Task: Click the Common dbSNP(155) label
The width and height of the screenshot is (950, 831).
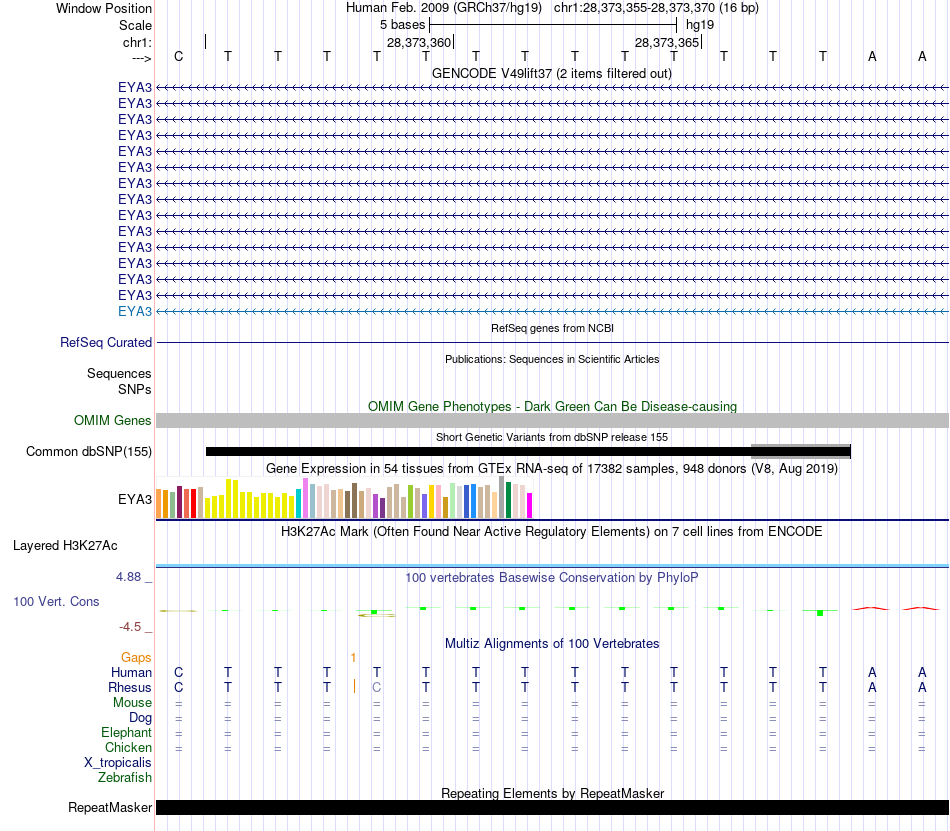Action: pos(88,451)
